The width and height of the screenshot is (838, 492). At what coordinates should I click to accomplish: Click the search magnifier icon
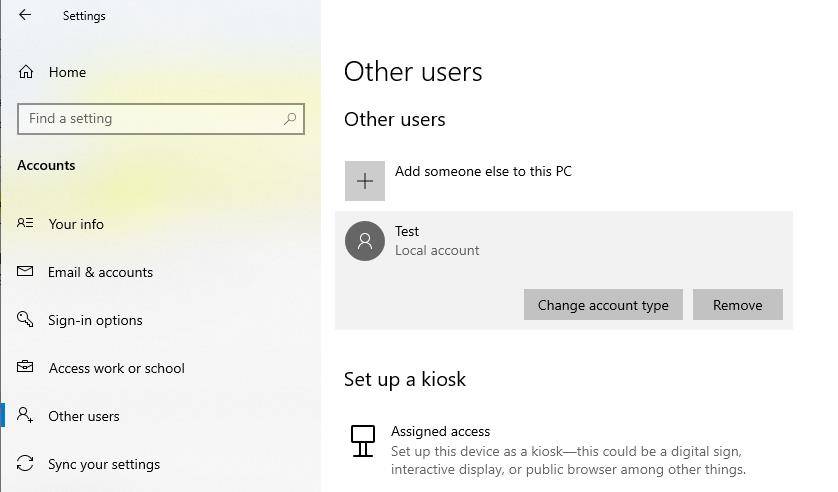click(x=290, y=118)
